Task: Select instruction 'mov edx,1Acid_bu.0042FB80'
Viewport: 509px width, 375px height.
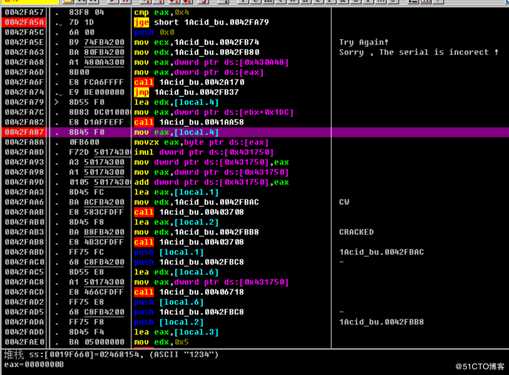Action: click(x=197, y=52)
